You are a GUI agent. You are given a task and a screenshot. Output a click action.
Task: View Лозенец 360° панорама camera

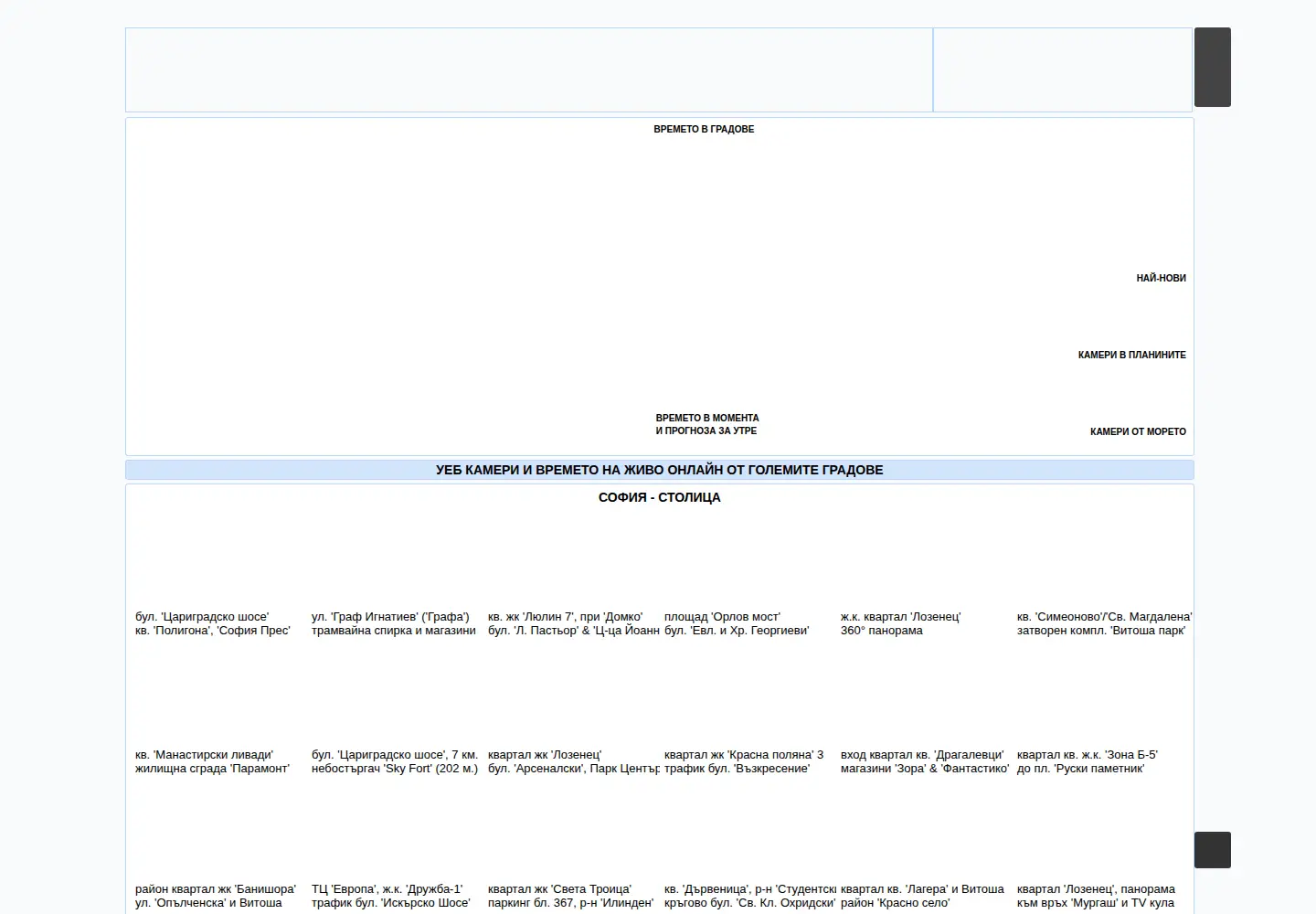coord(900,624)
